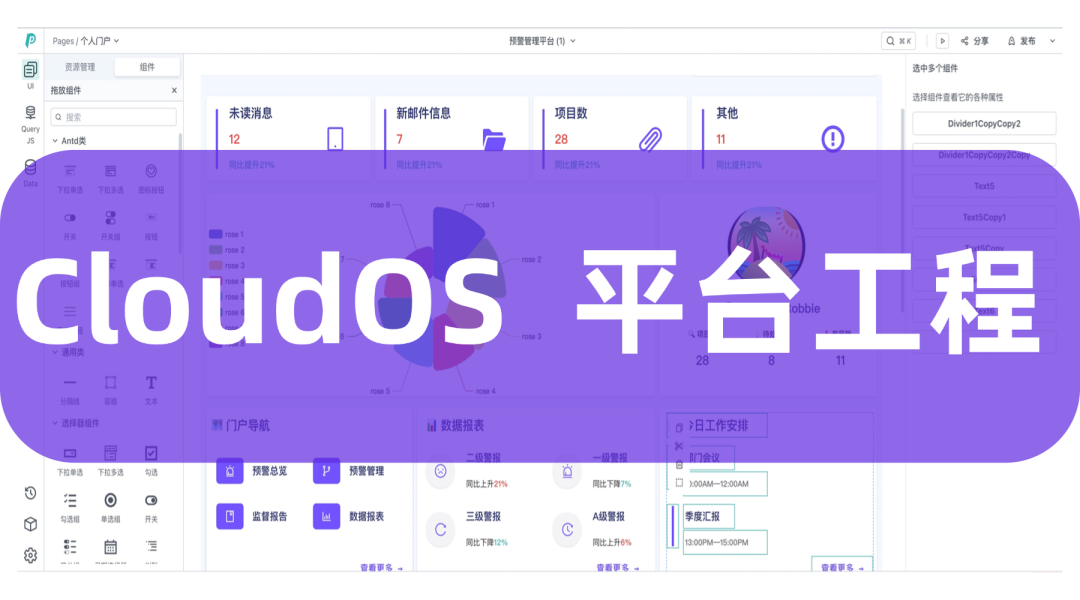Open the UI pages sidebar section
The height and width of the screenshot is (600, 1080).
tap(30, 74)
